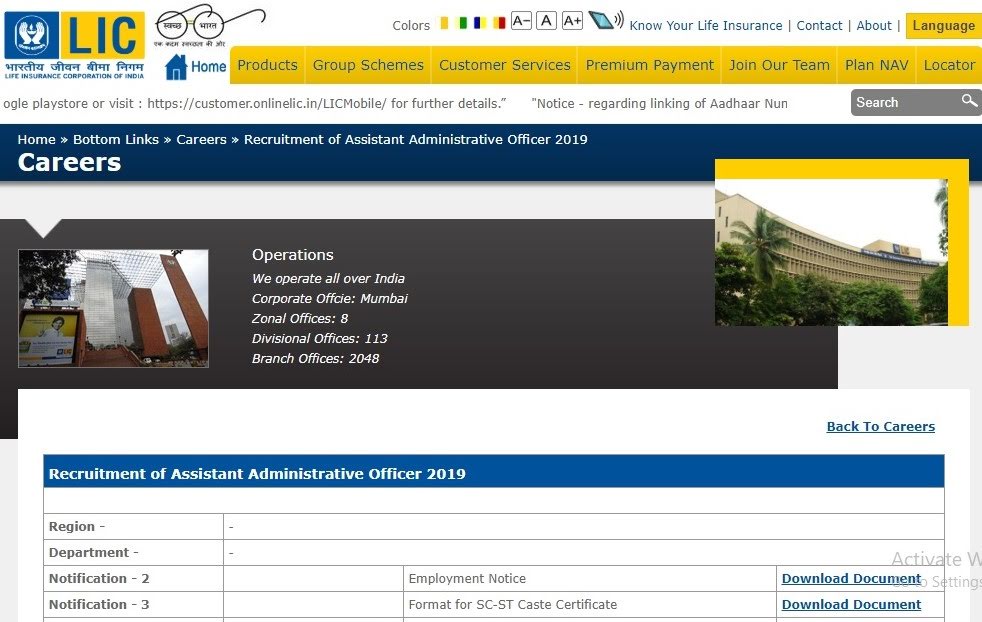Click the search magnifier icon
Screen dimensions: 982x622
point(969,101)
